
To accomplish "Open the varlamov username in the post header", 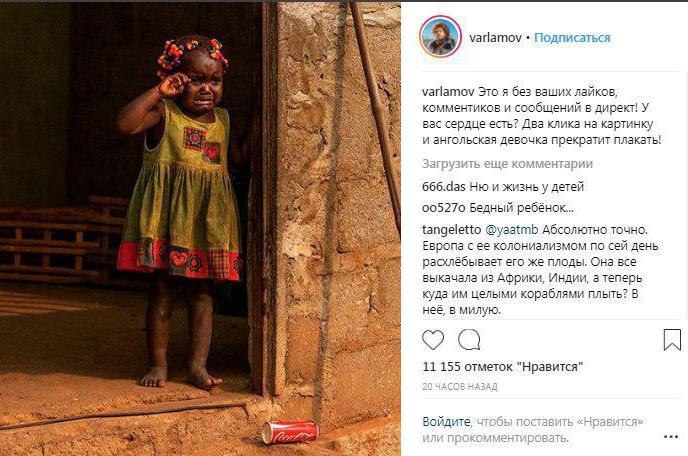I will (x=495, y=38).
